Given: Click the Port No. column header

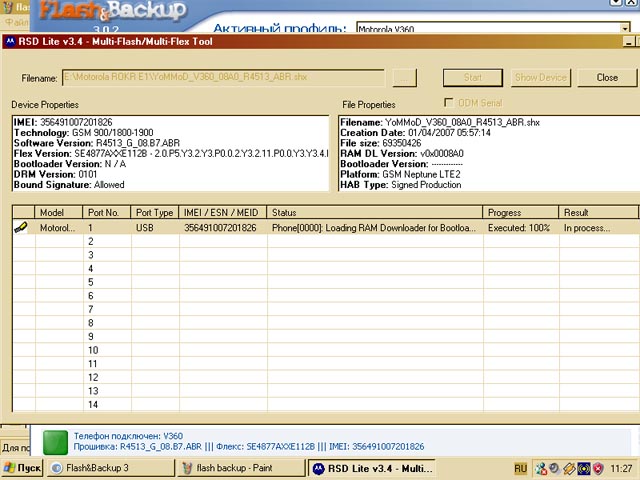Looking at the screenshot, I should pyautogui.click(x=107, y=213).
